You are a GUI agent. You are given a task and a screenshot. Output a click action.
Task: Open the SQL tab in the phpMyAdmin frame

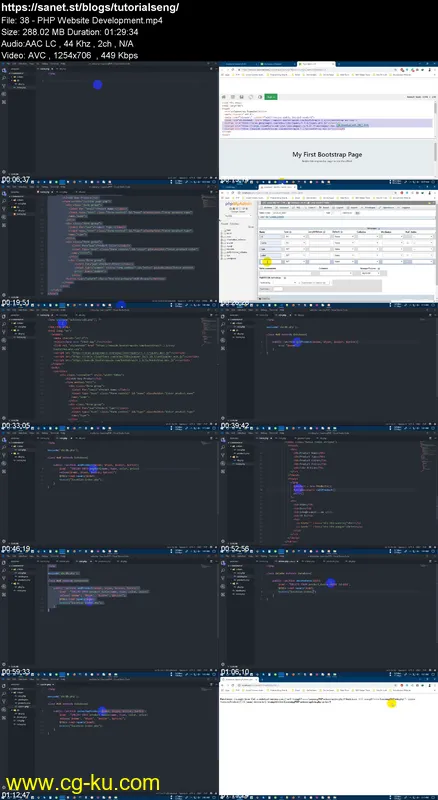click(297, 208)
